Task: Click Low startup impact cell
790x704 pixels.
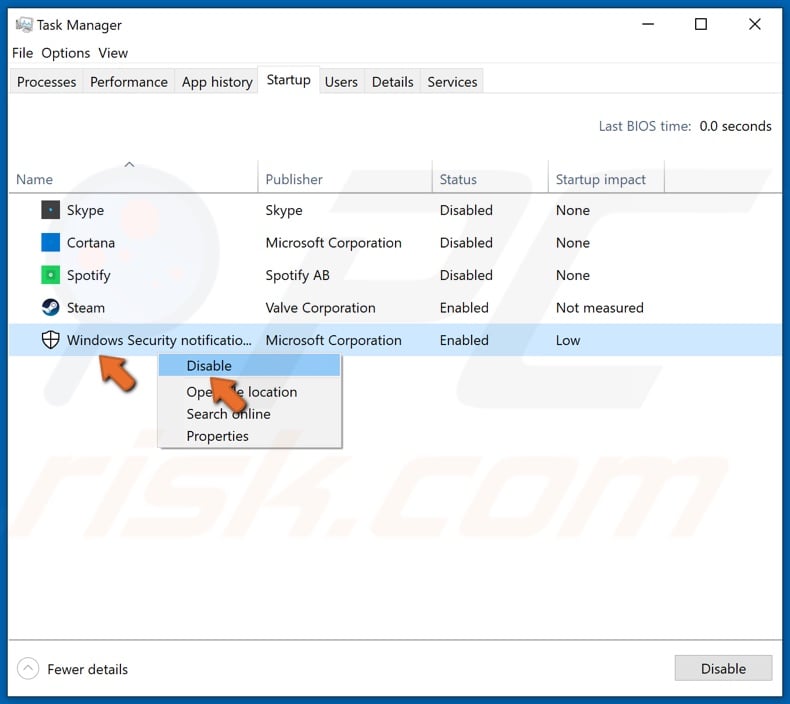Action: click(568, 341)
